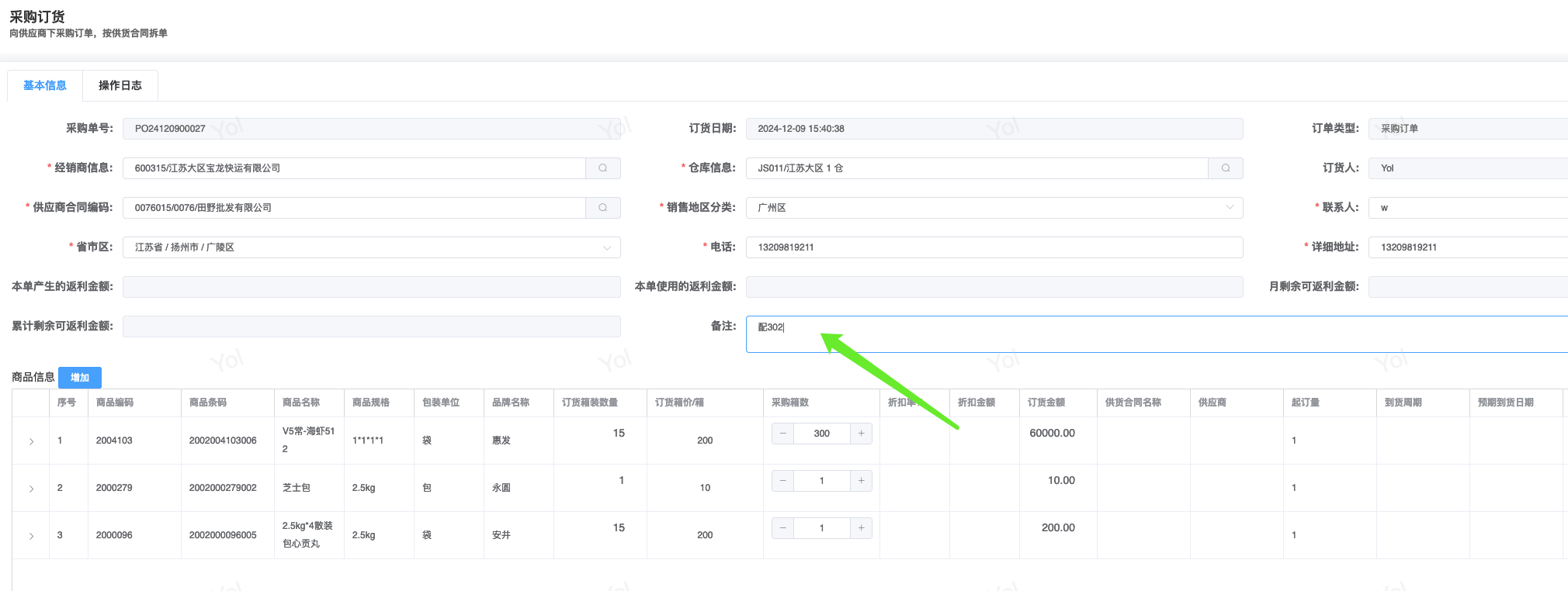1568x591 pixels.
Task: Click search icon in 仓库信息 field
Action: pos(1226,168)
